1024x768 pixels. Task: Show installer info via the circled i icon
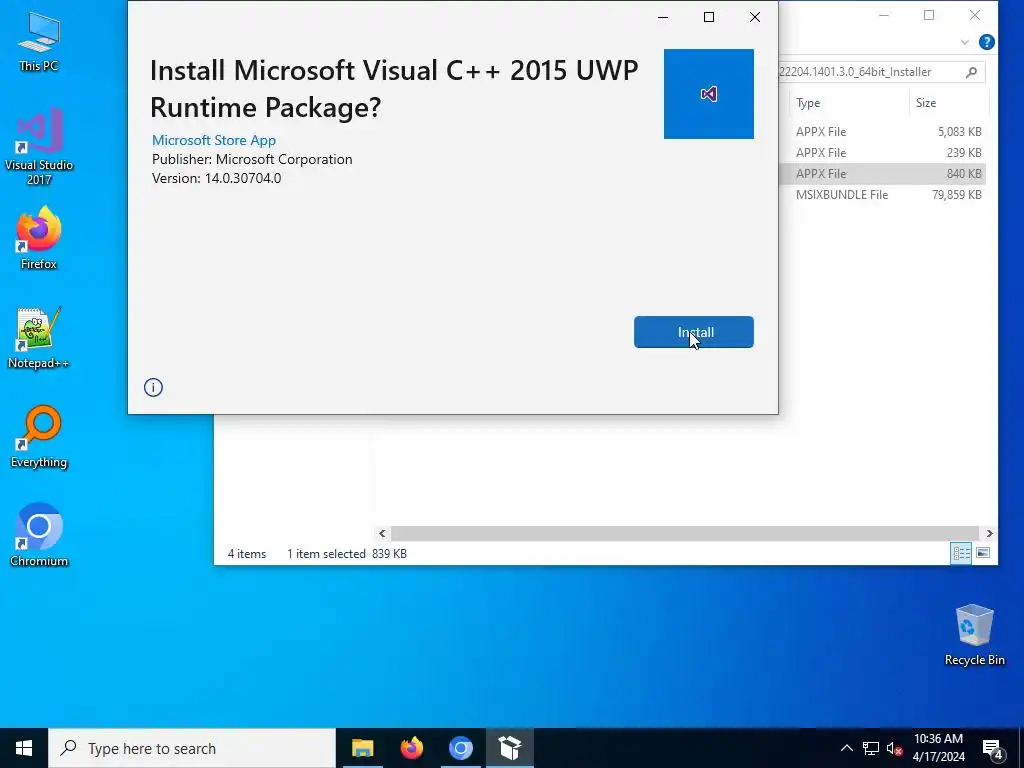[x=153, y=387]
